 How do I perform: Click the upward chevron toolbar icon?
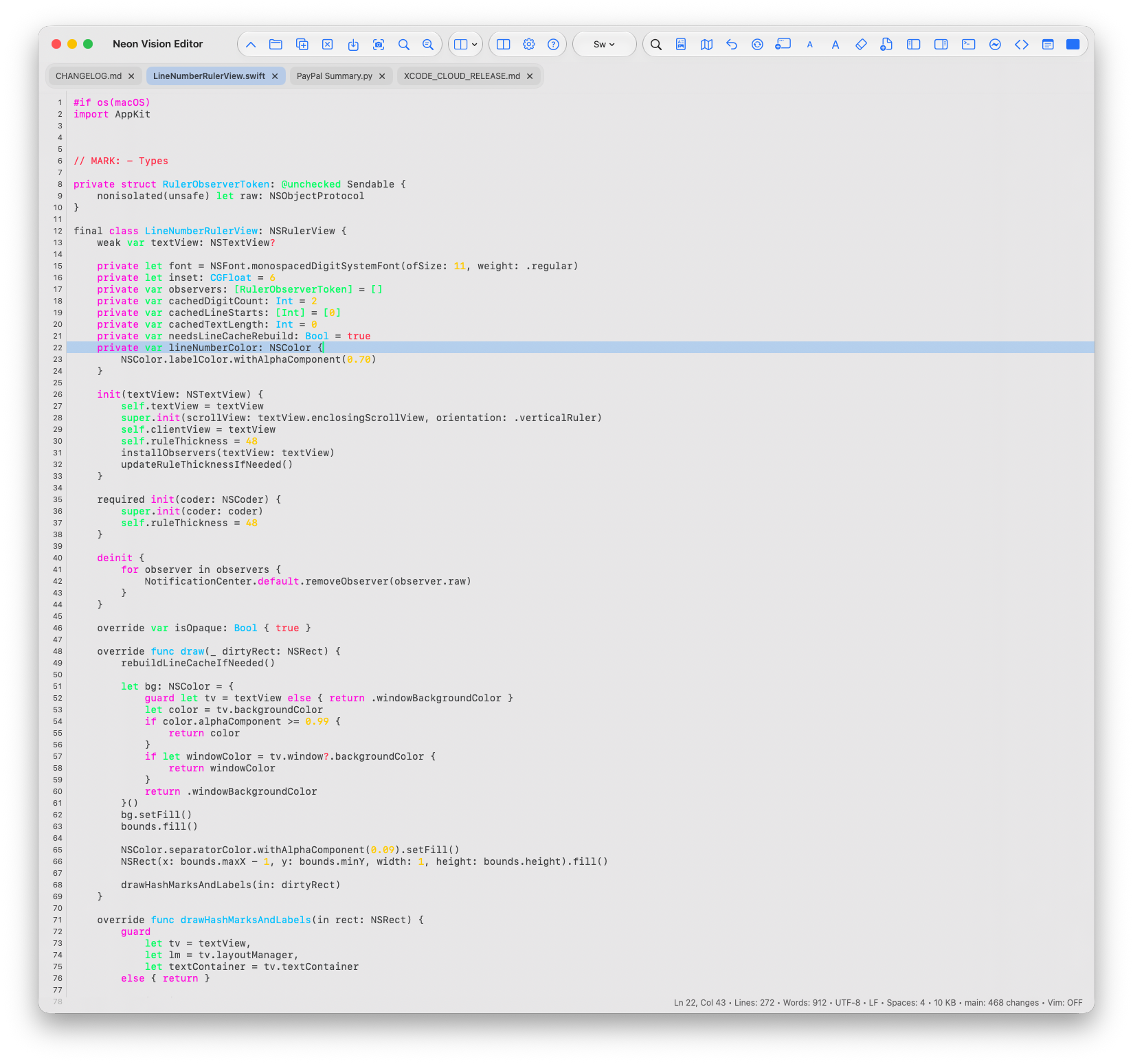251,45
